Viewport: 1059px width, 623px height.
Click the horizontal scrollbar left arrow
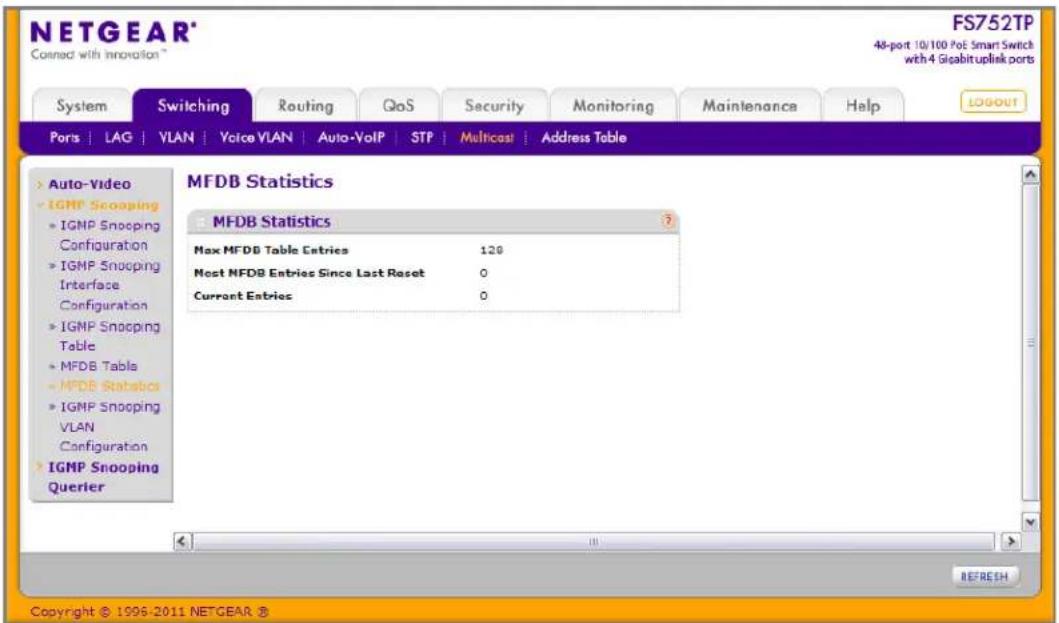182,541
